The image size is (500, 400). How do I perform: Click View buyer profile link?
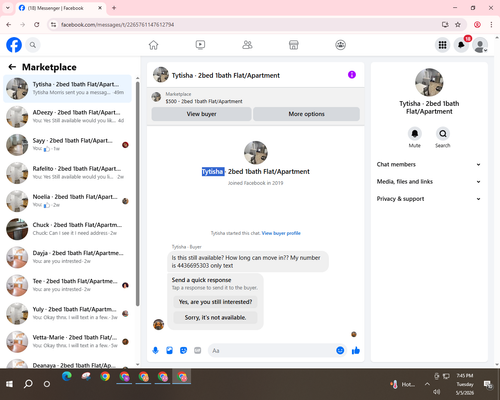click(281, 233)
